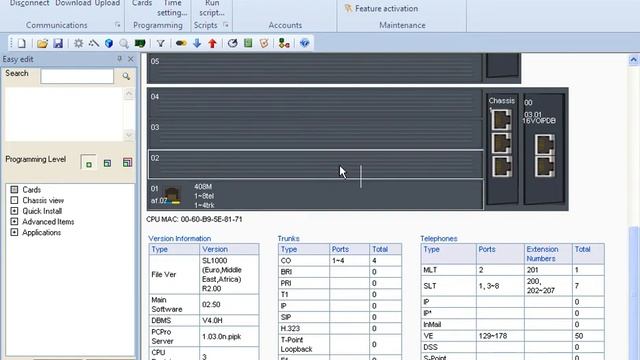
Task: Click the search results scroll-up arrow
Action: pos(129,93)
